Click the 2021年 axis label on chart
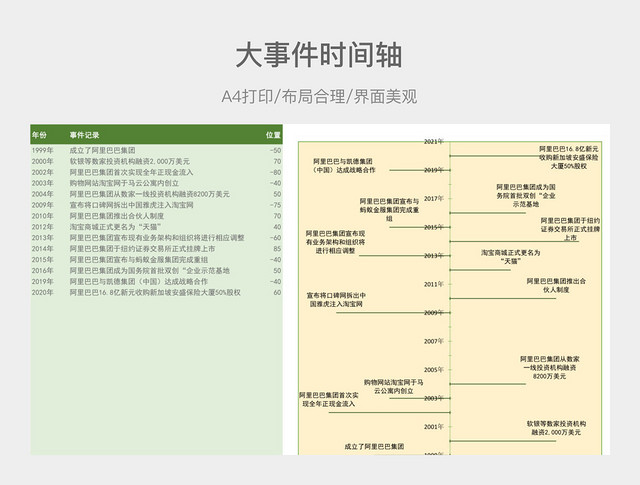This screenshot has width=640, height=485. (433, 142)
